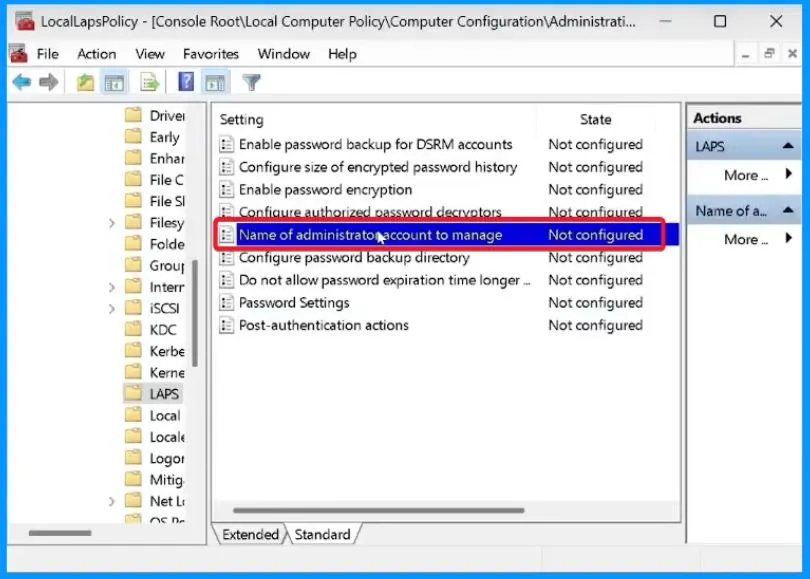The image size is (810, 579).
Task: Select the Mitig folder in tree
Action: click(x=166, y=479)
